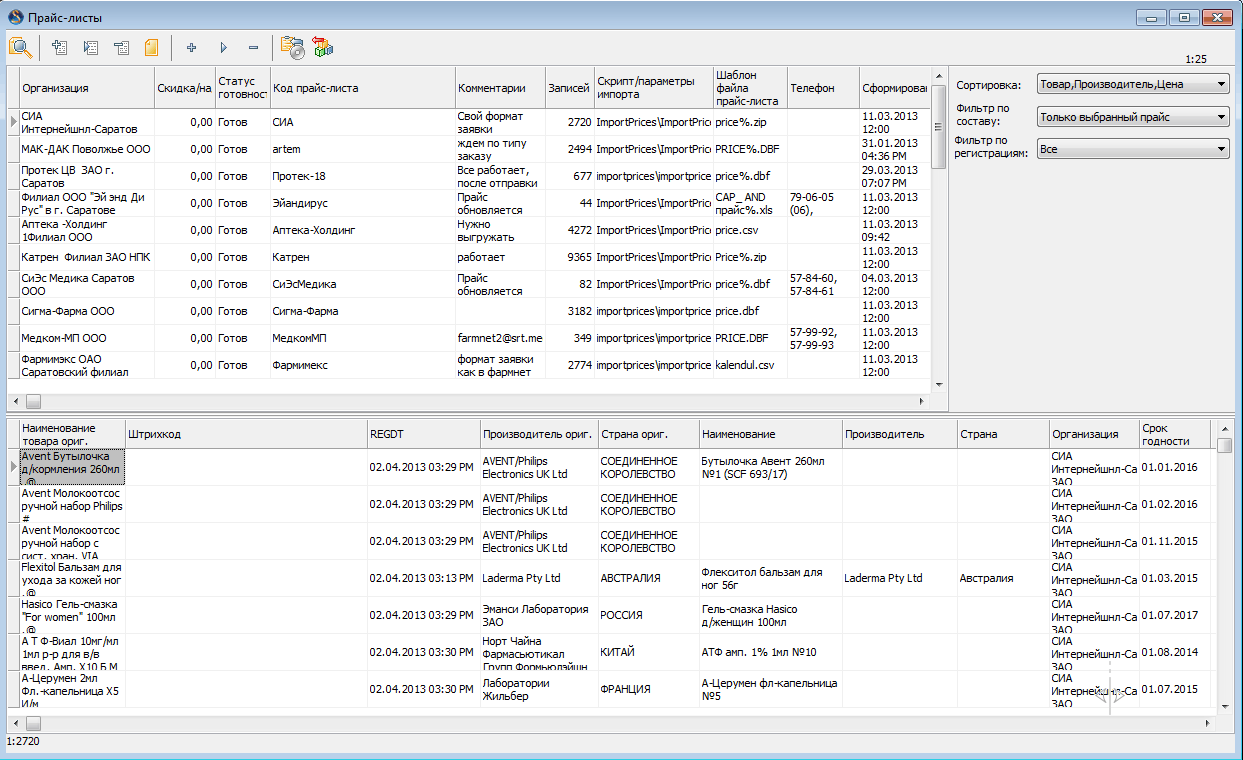Sort by Комментарии column header
The width and height of the screenshot is (1243, 760).
click(x=500, y=88)
